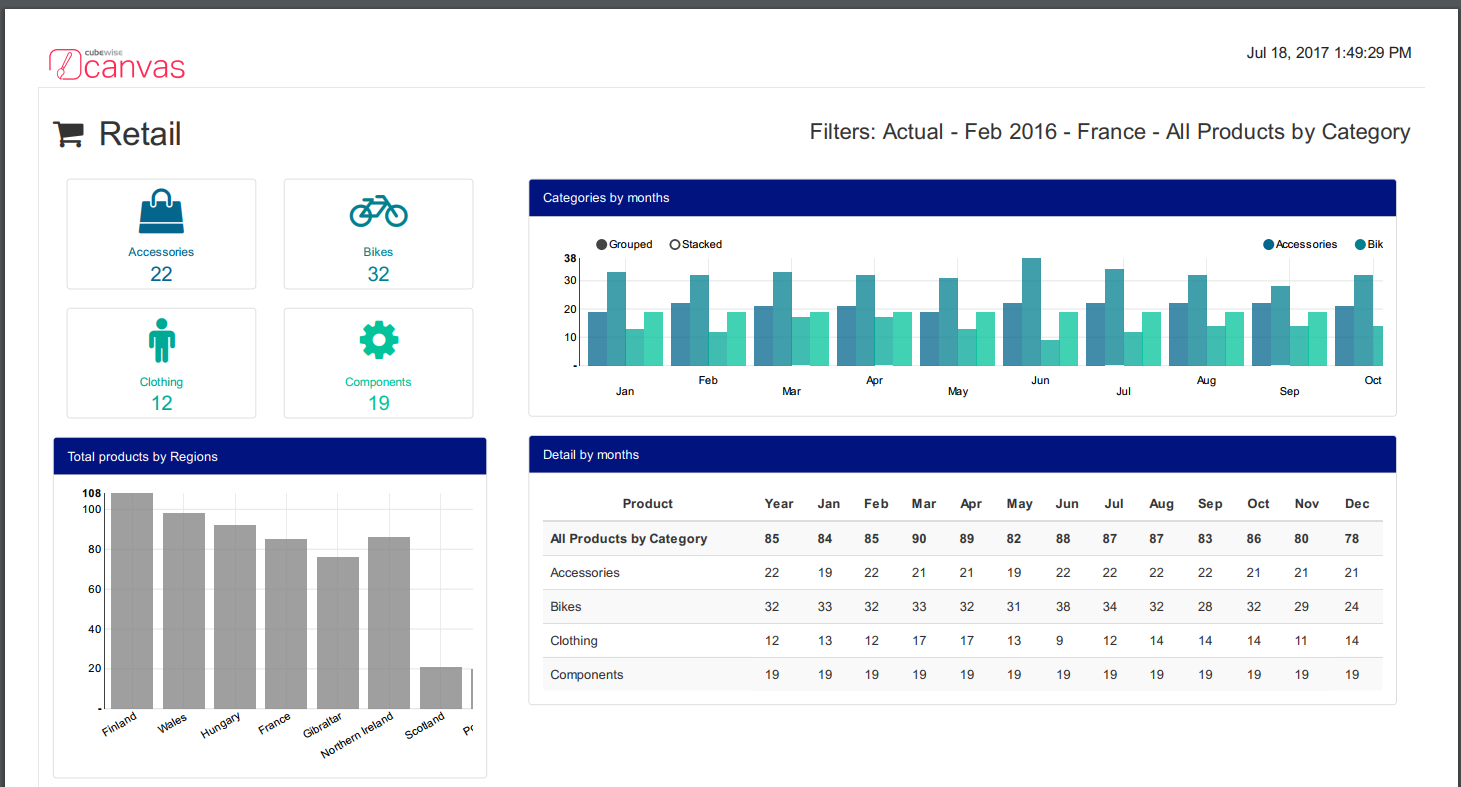Click the Bikes bicycle icon

click(378, 211)
